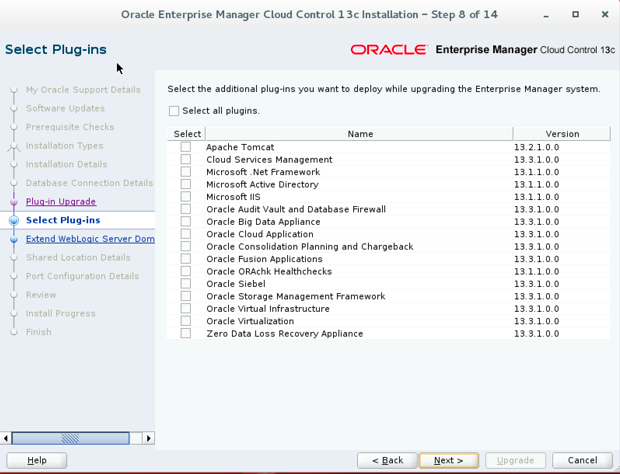Open the Plug-in Upgrade step link

(61, 202)
